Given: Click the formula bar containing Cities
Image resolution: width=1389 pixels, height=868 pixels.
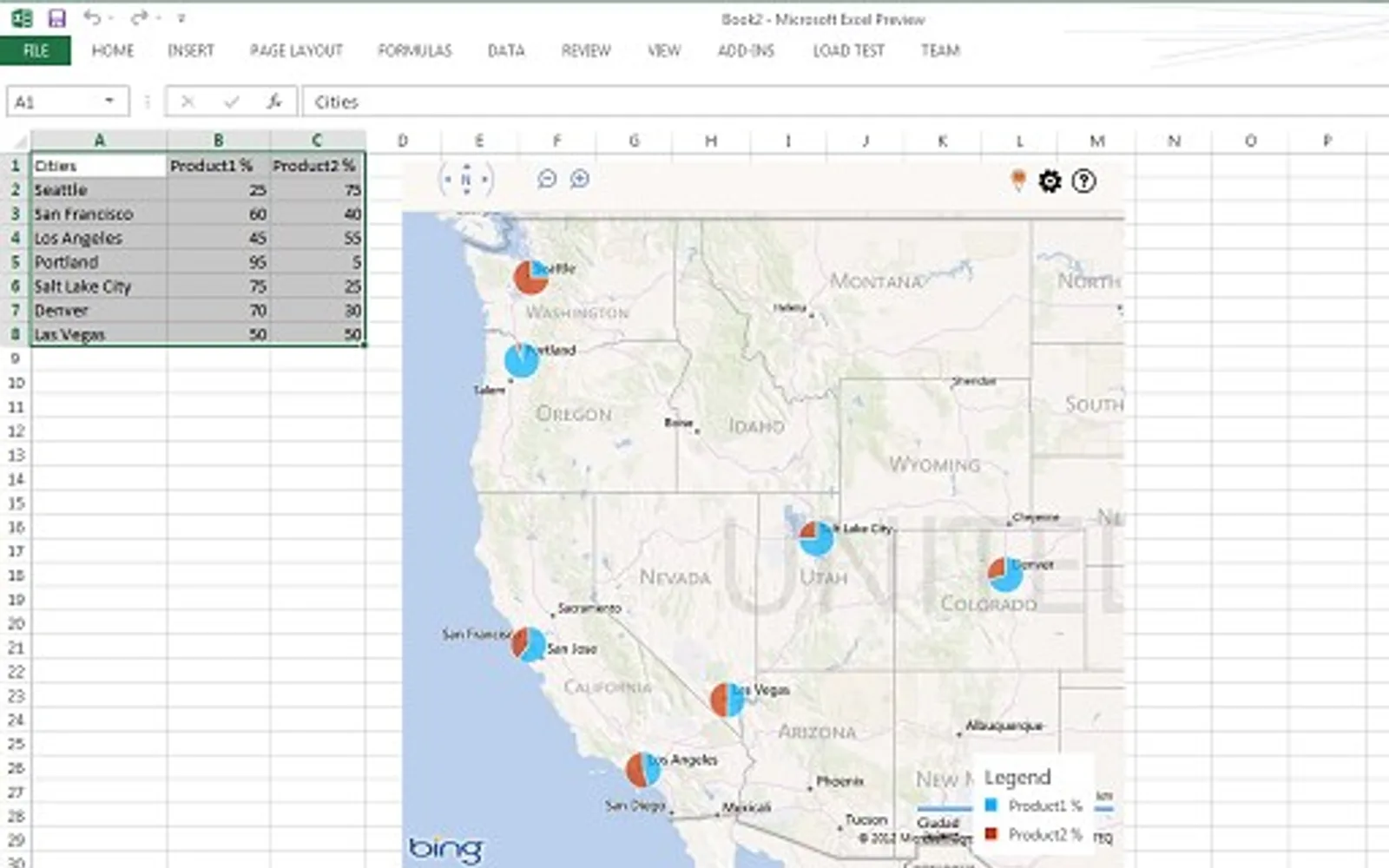Looking at the screenshot, I should 846,102.
